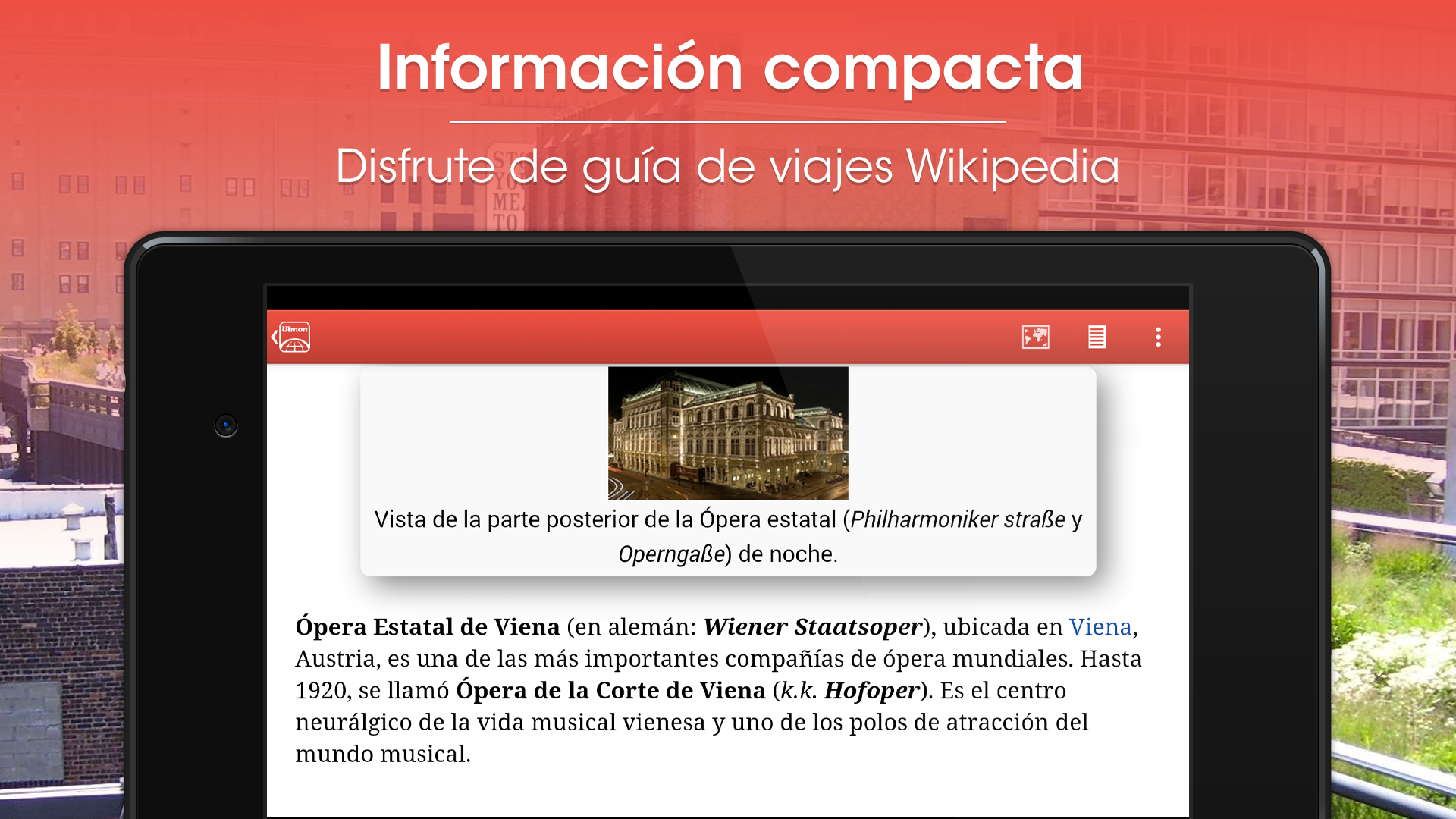Image resolution: width=1456 pixels, height=819 pixels.
Task: Tap subtitle 'Disfrute de guía de viajes Wikipedia'
Action: pos(728,167)
